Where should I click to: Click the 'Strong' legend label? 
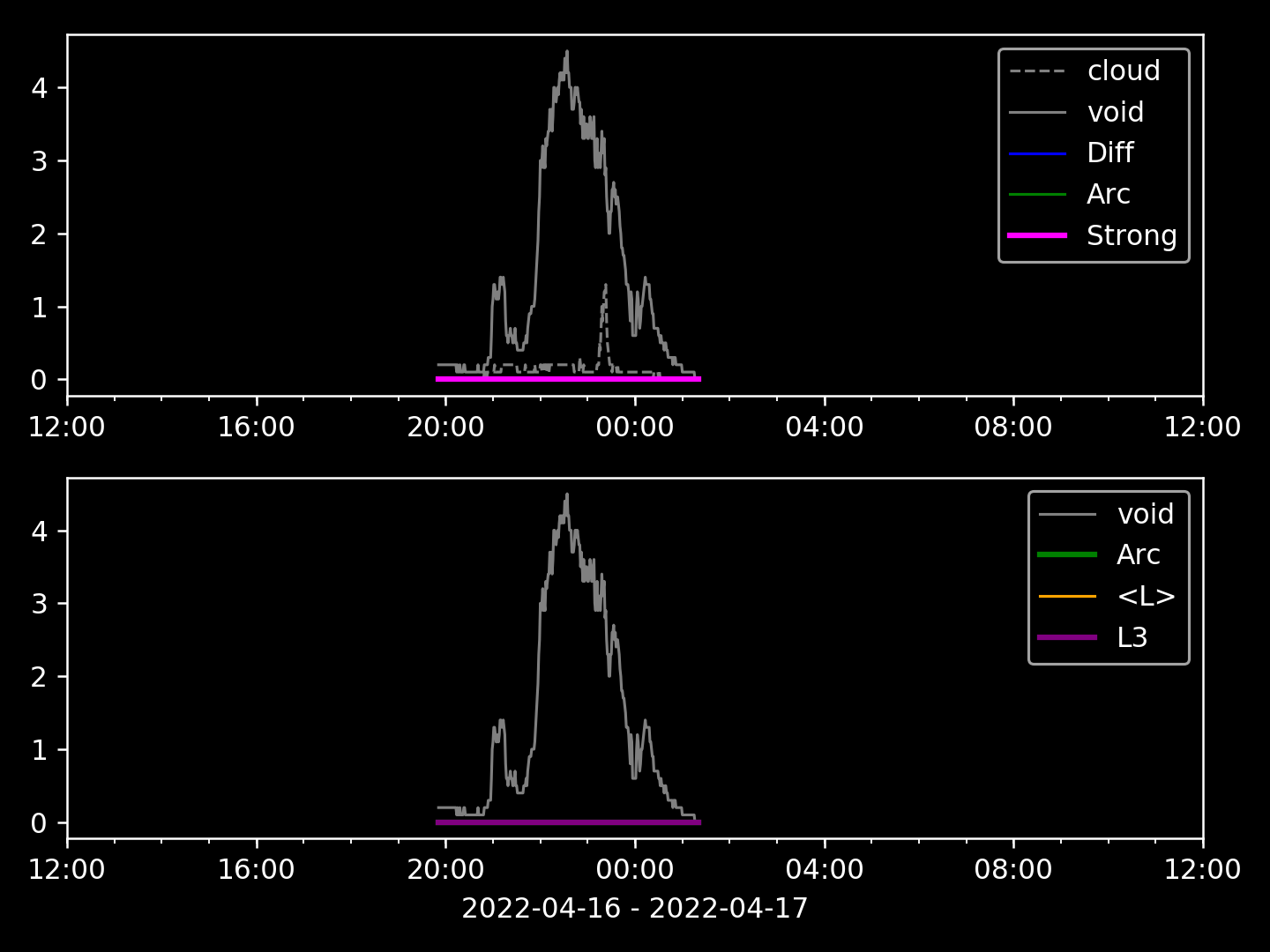pyautogui.click(x=1132, y=235)
